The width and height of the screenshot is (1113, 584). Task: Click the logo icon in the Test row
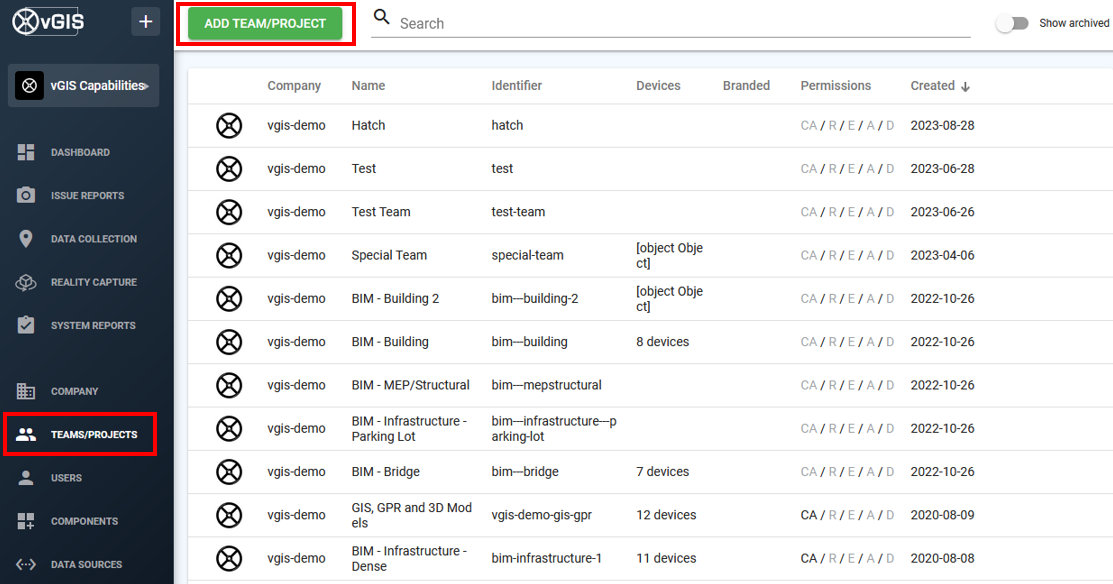point(229,169)
